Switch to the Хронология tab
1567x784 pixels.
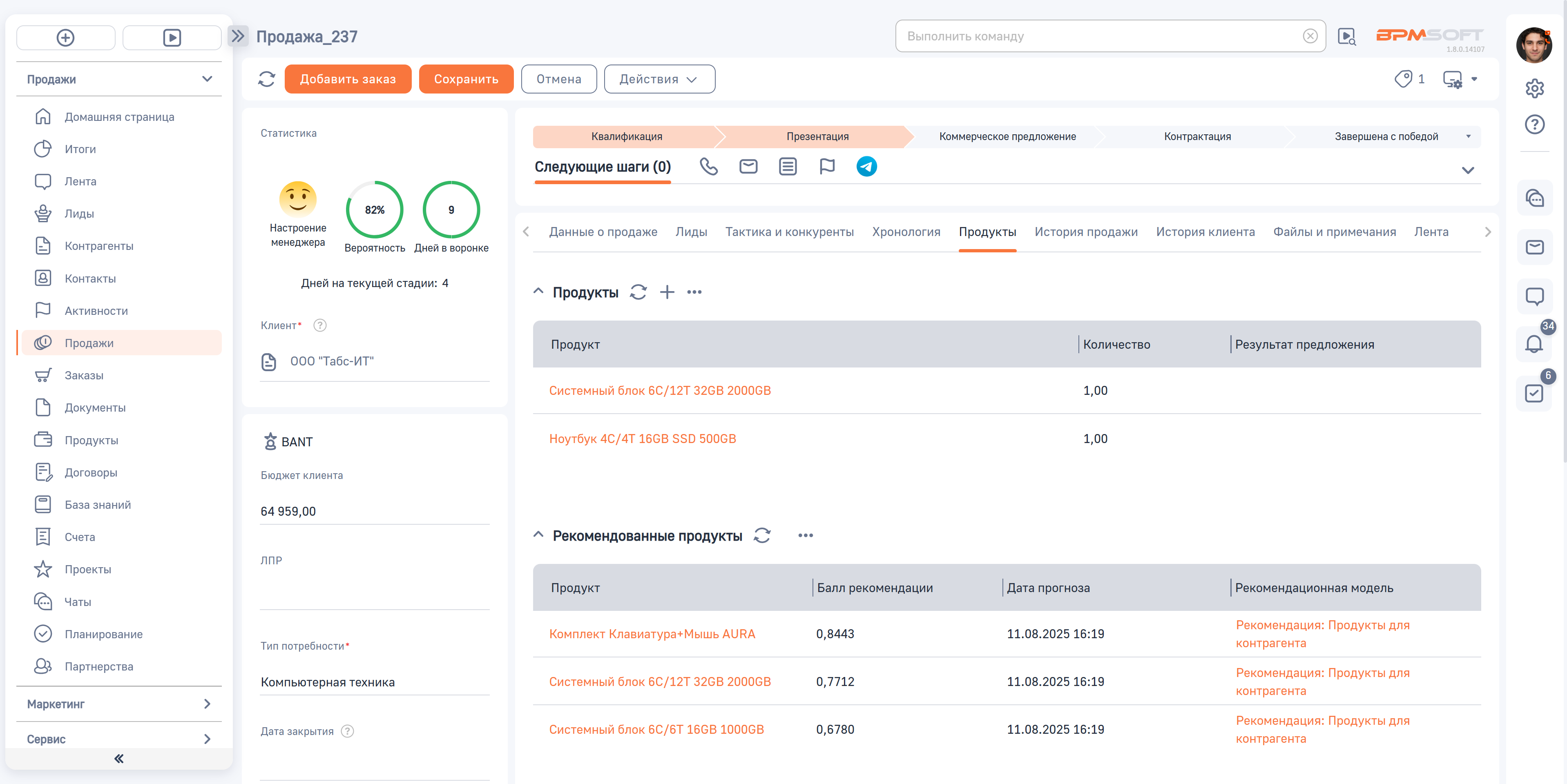coord(906,232)
